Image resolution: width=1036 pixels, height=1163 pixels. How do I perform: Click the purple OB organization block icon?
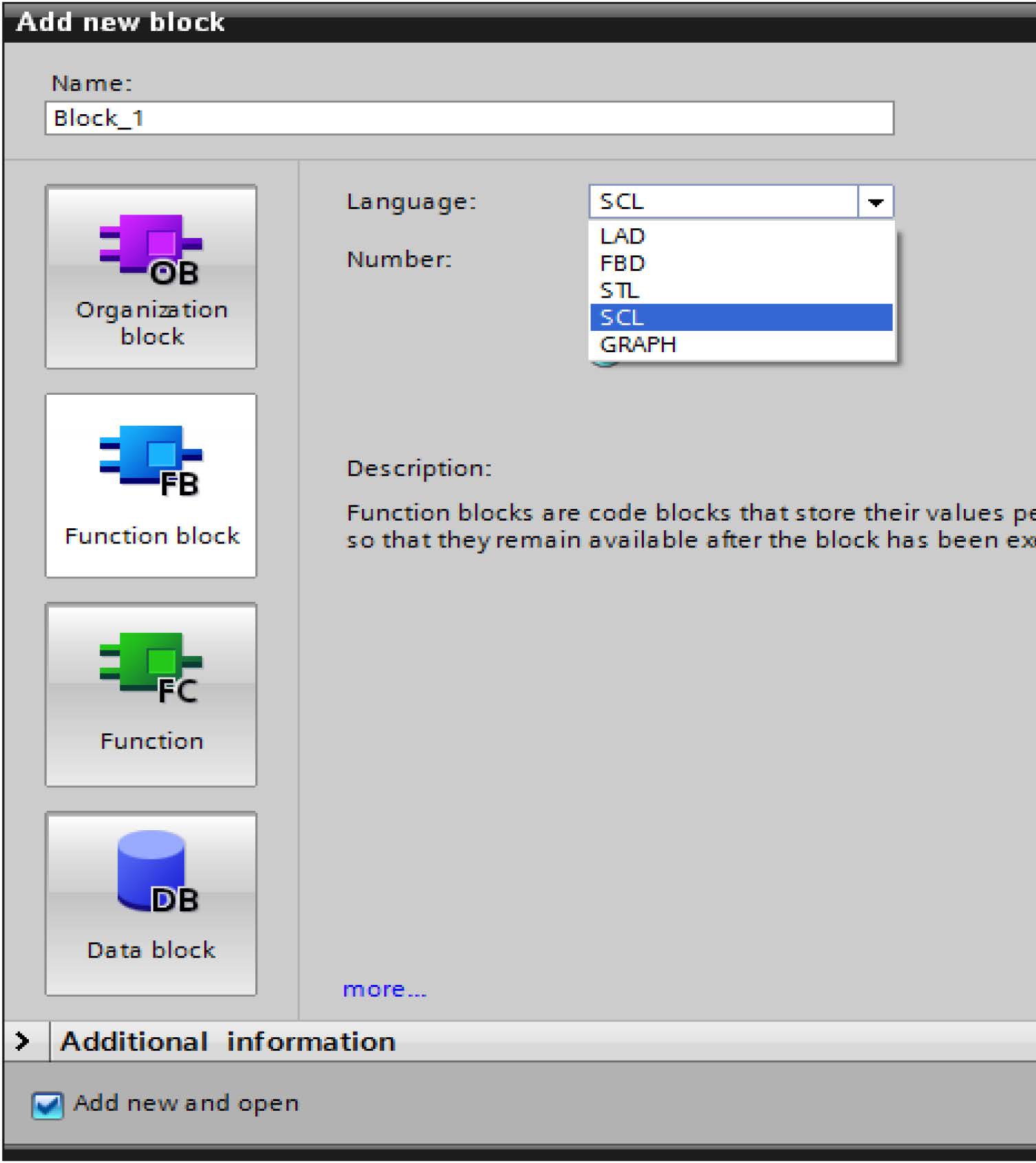[151, 249]
